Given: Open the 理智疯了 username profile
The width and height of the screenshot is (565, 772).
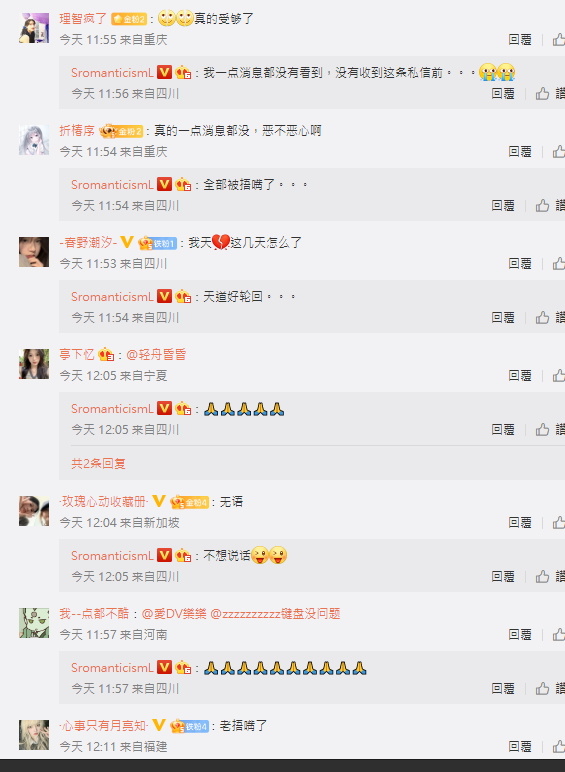Looking at the screenshot, I should (x=83, y=19).
